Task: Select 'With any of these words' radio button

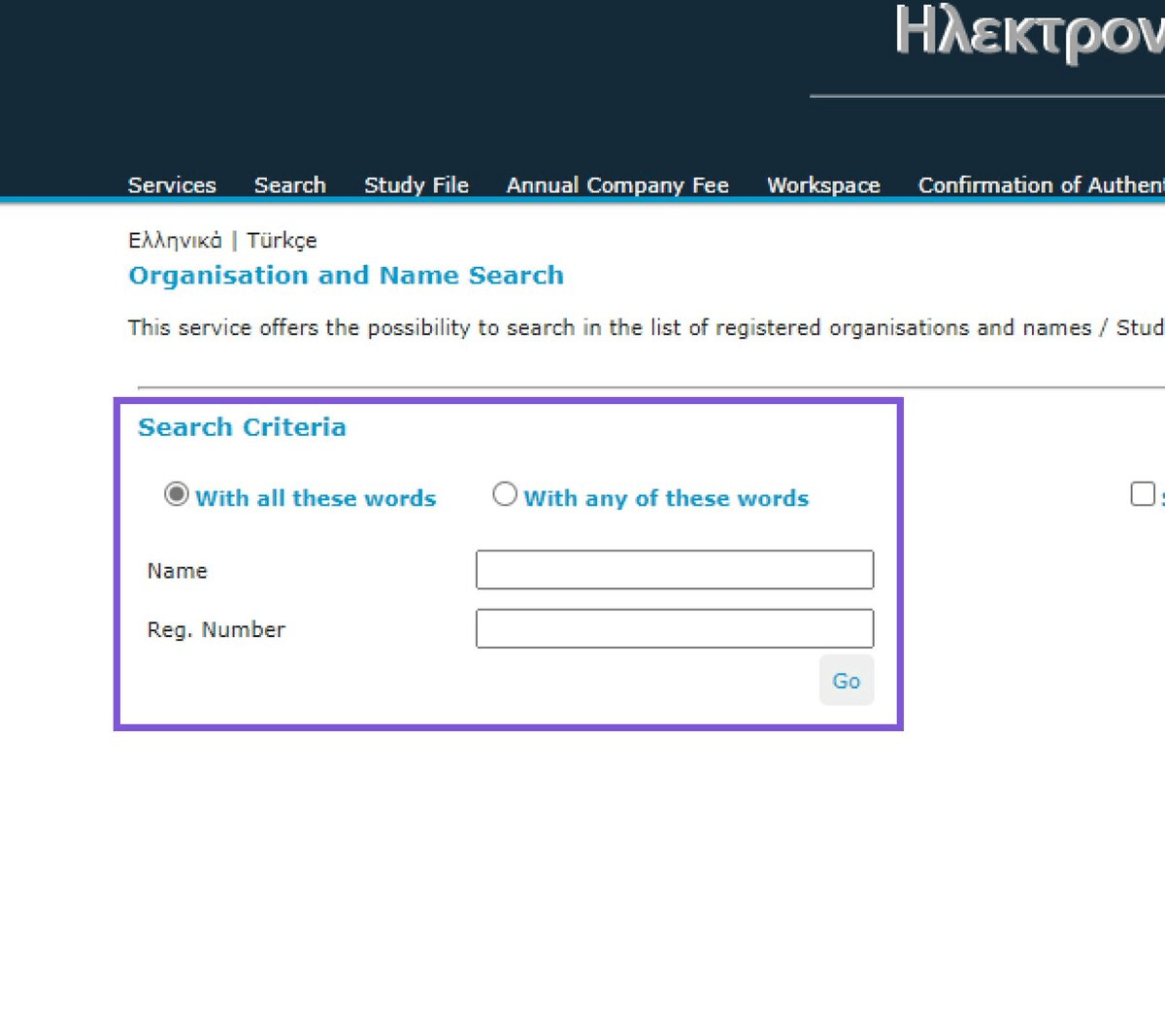Action: (505, 494)
